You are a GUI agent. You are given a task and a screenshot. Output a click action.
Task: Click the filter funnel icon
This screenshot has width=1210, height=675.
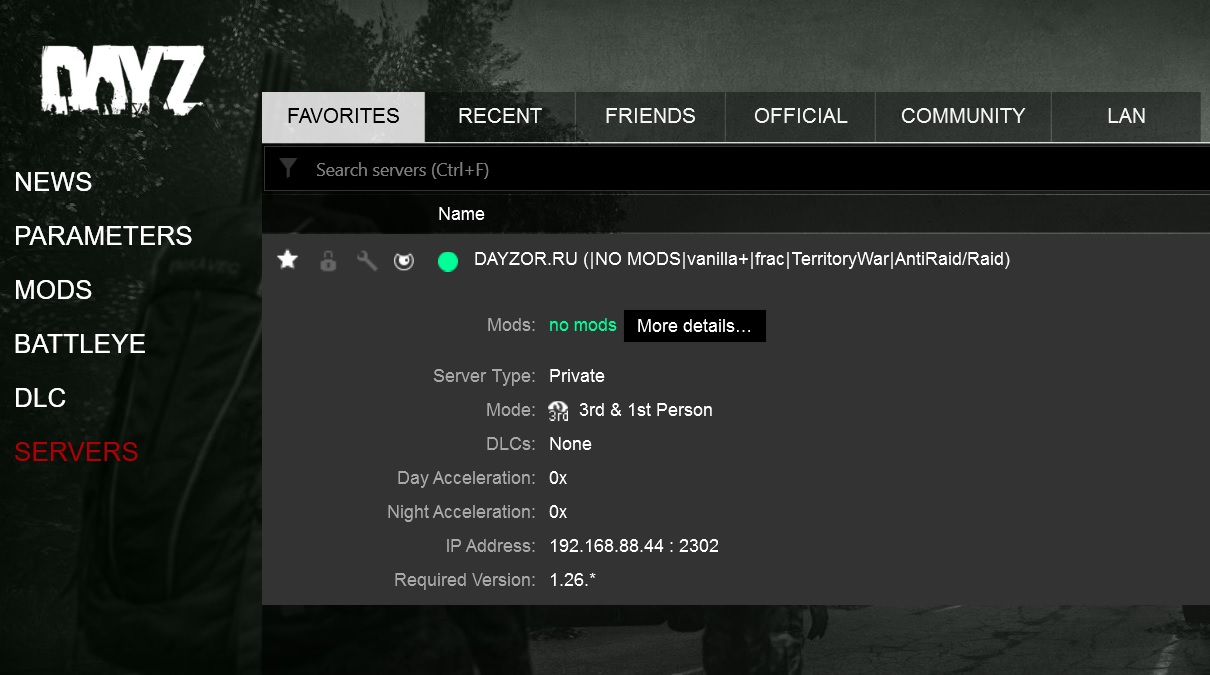[288, 168]
